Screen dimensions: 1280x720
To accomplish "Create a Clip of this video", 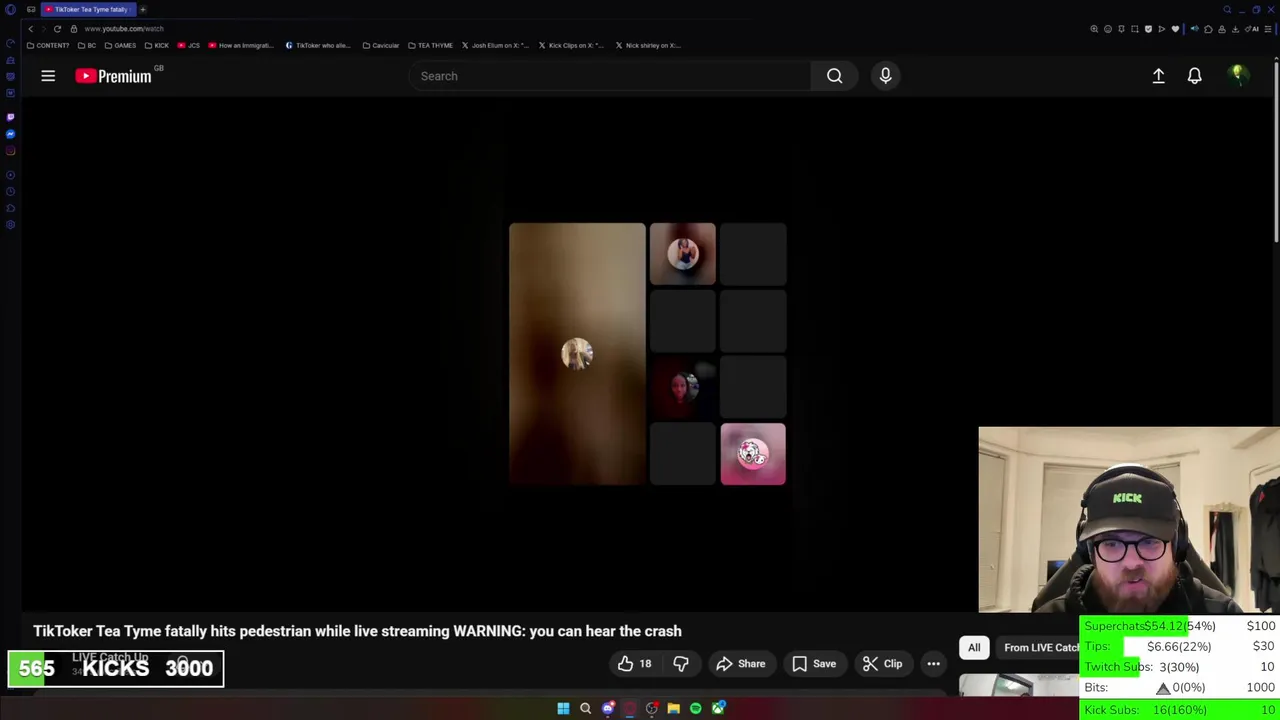I will tap(883, 664).
